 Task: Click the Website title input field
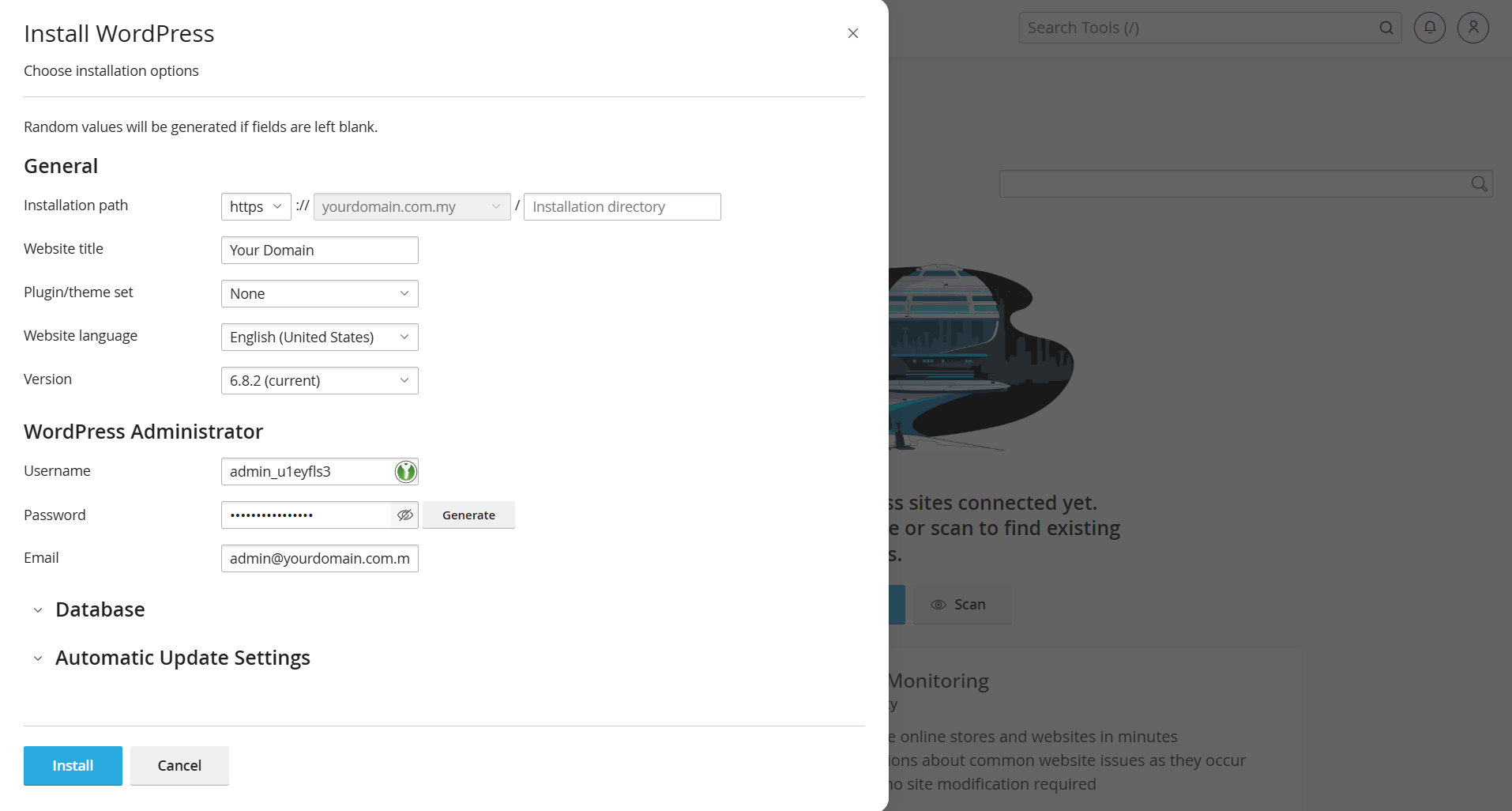tap(320, 250)
